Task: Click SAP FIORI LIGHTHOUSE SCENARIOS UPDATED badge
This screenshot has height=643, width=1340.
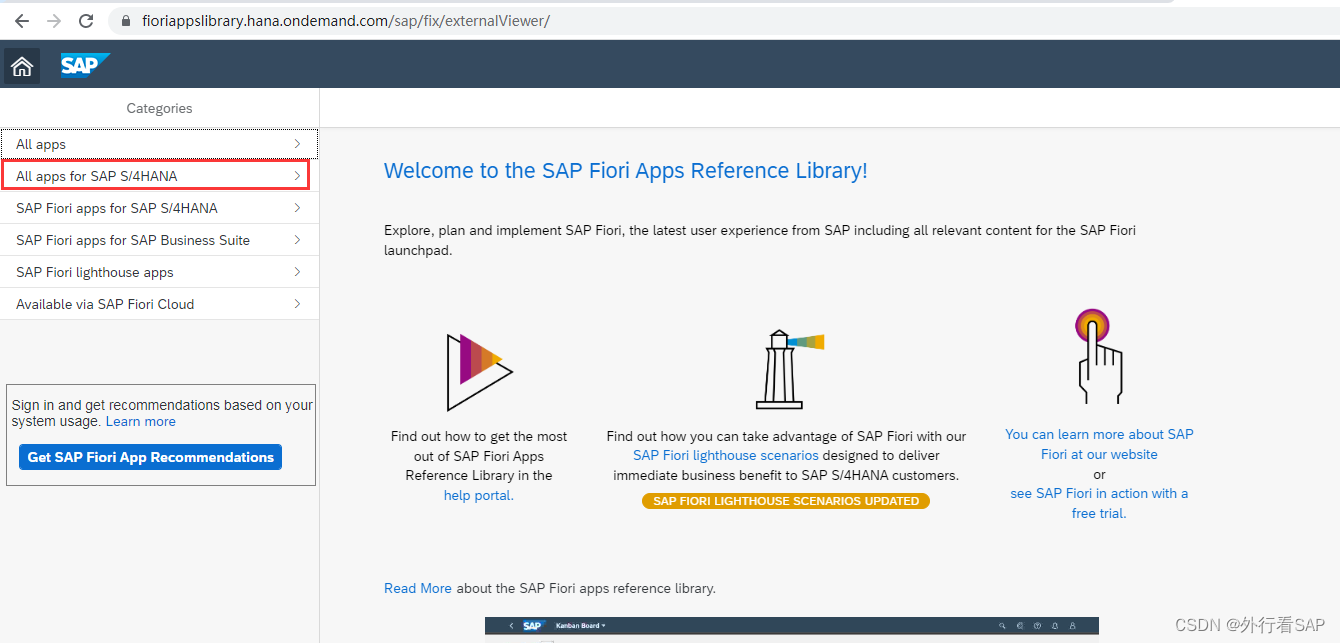Action: [786, 501]
